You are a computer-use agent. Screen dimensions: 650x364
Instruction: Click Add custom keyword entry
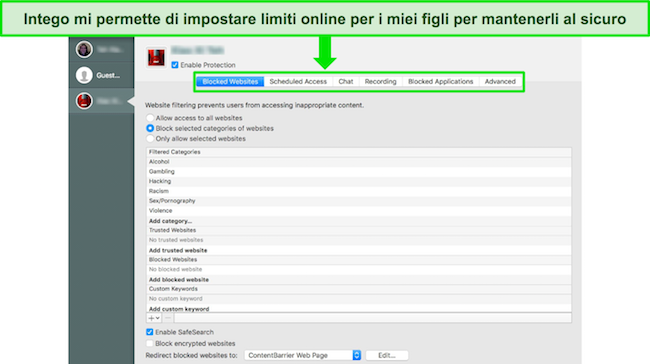(179, 309)
